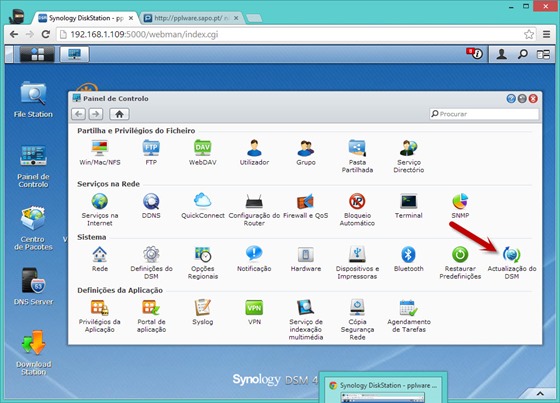Open the Utilizador (user) settings
Image resolution: width=560 pixels, height=403 pixels.
[x=254, y=153]
